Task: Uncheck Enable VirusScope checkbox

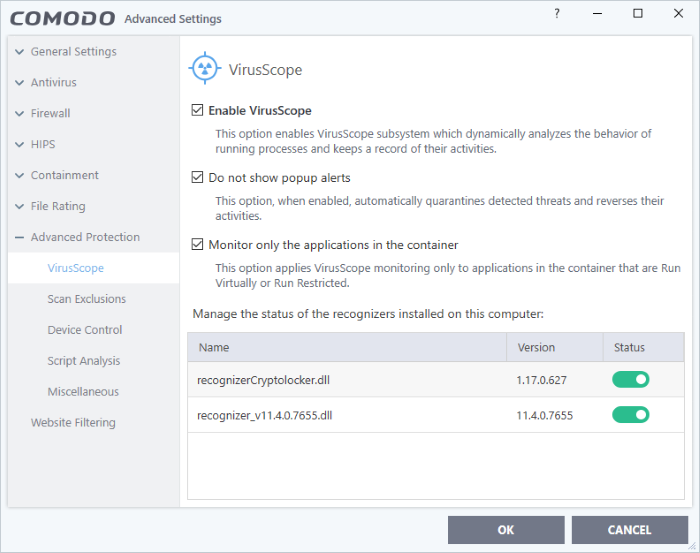Action: pos(197,110)
